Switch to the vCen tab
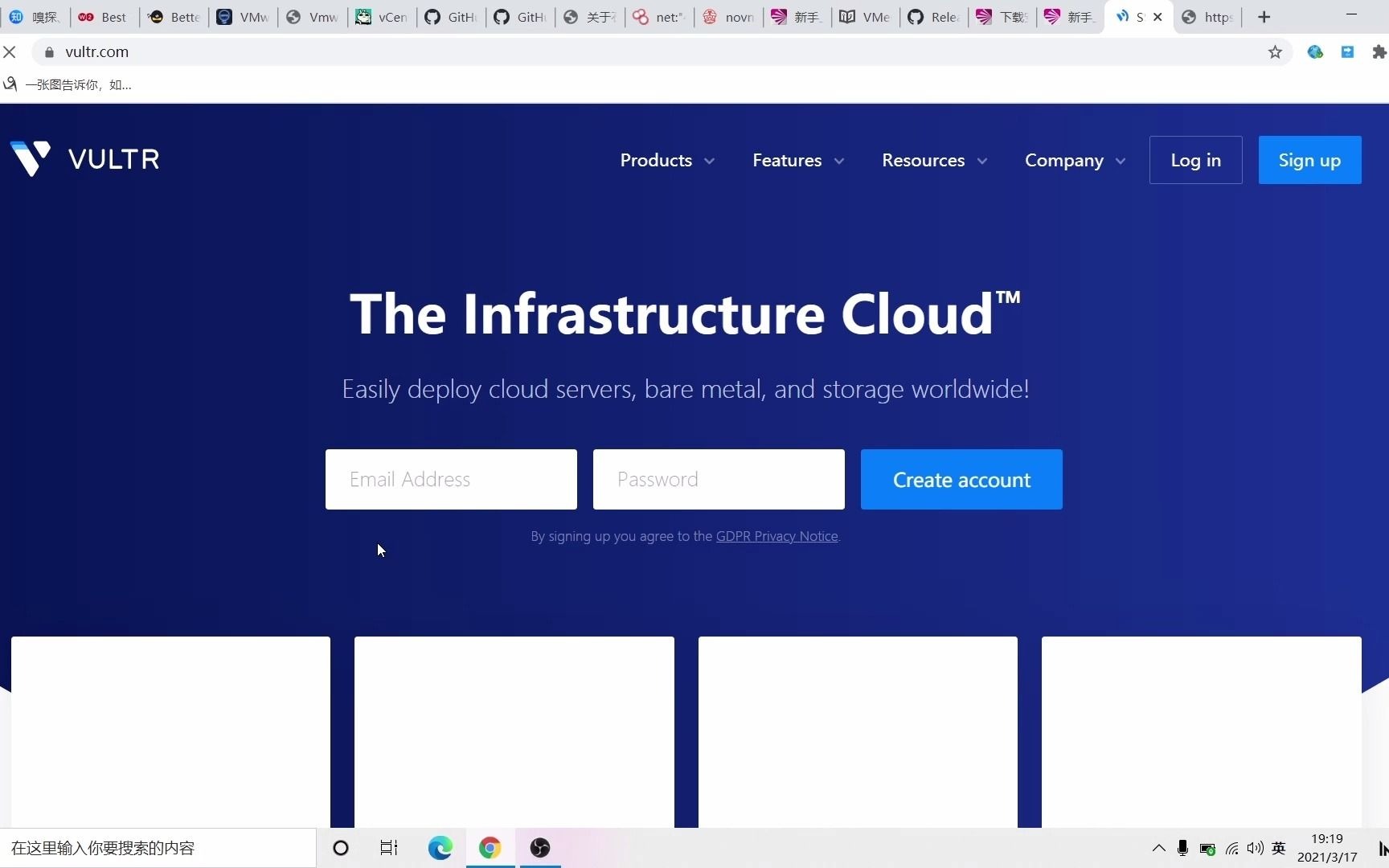The image size is (1389, 868). click(x=382, y=17)
